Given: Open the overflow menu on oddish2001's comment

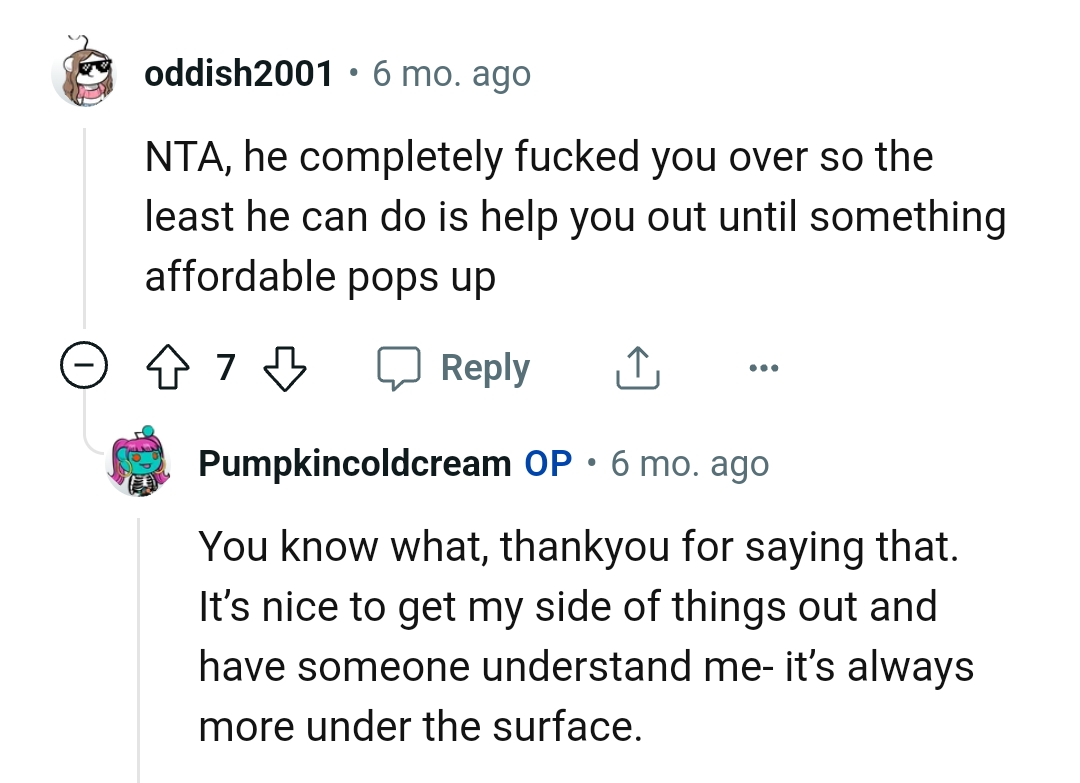Looking at the screenshot, I should [764, 367].
